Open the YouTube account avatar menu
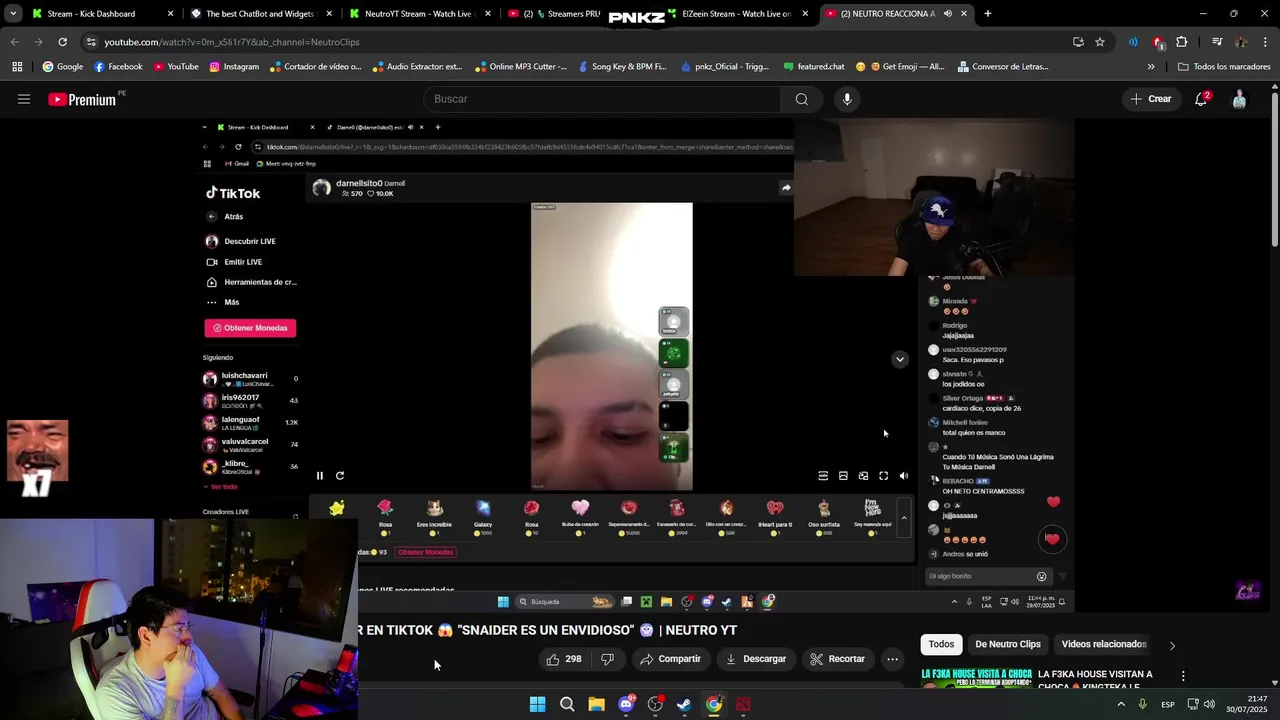The width and height of the screenshot is (1280, 720). [x=1239, y=99]
